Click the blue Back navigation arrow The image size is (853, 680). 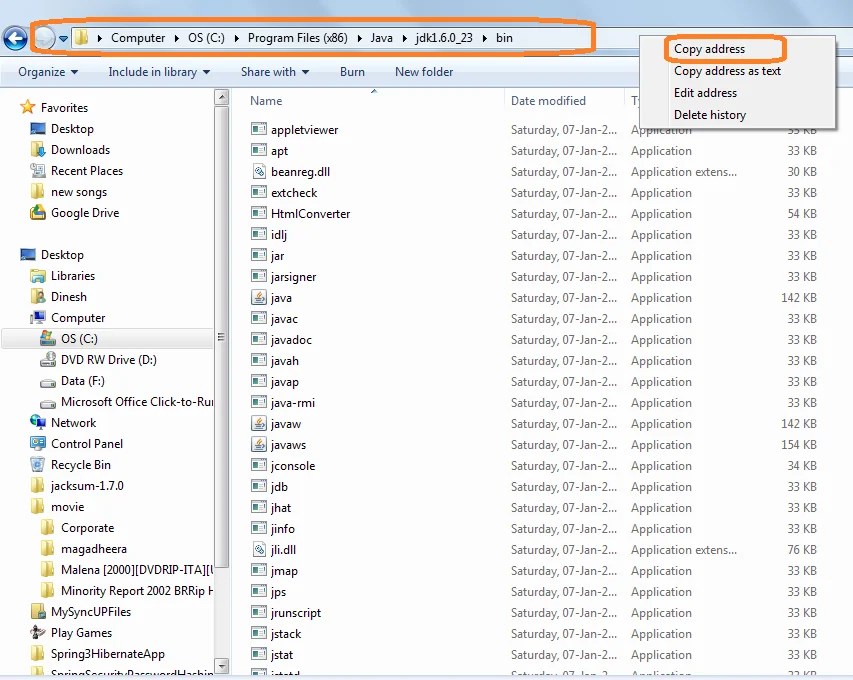click(15, 39)
